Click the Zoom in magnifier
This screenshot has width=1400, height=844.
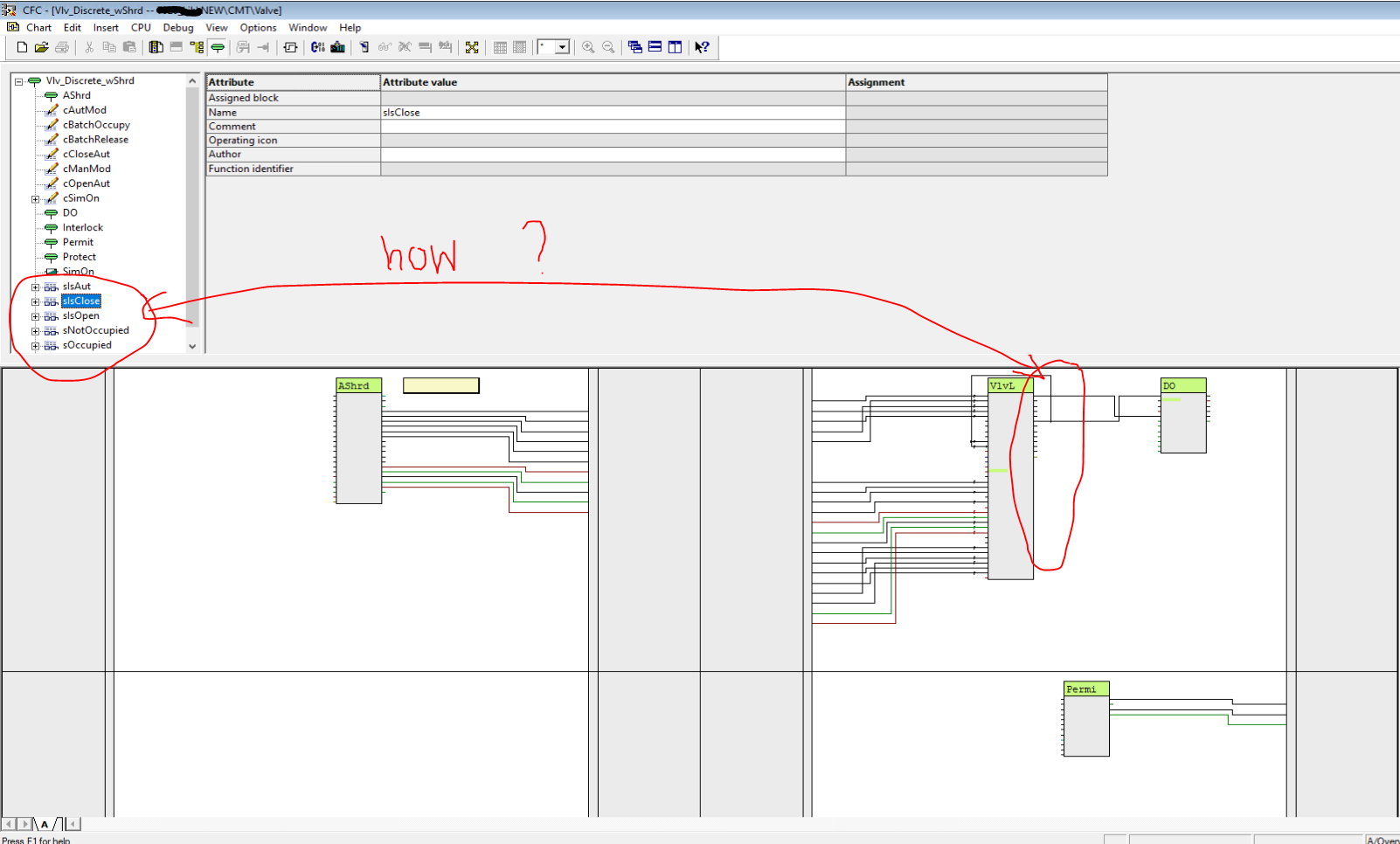click(x=588, y=47)
